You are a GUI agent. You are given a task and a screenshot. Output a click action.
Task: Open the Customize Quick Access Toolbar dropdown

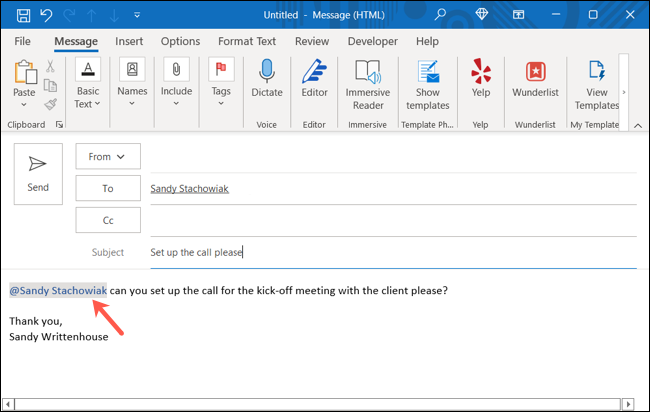coord(137,15)
